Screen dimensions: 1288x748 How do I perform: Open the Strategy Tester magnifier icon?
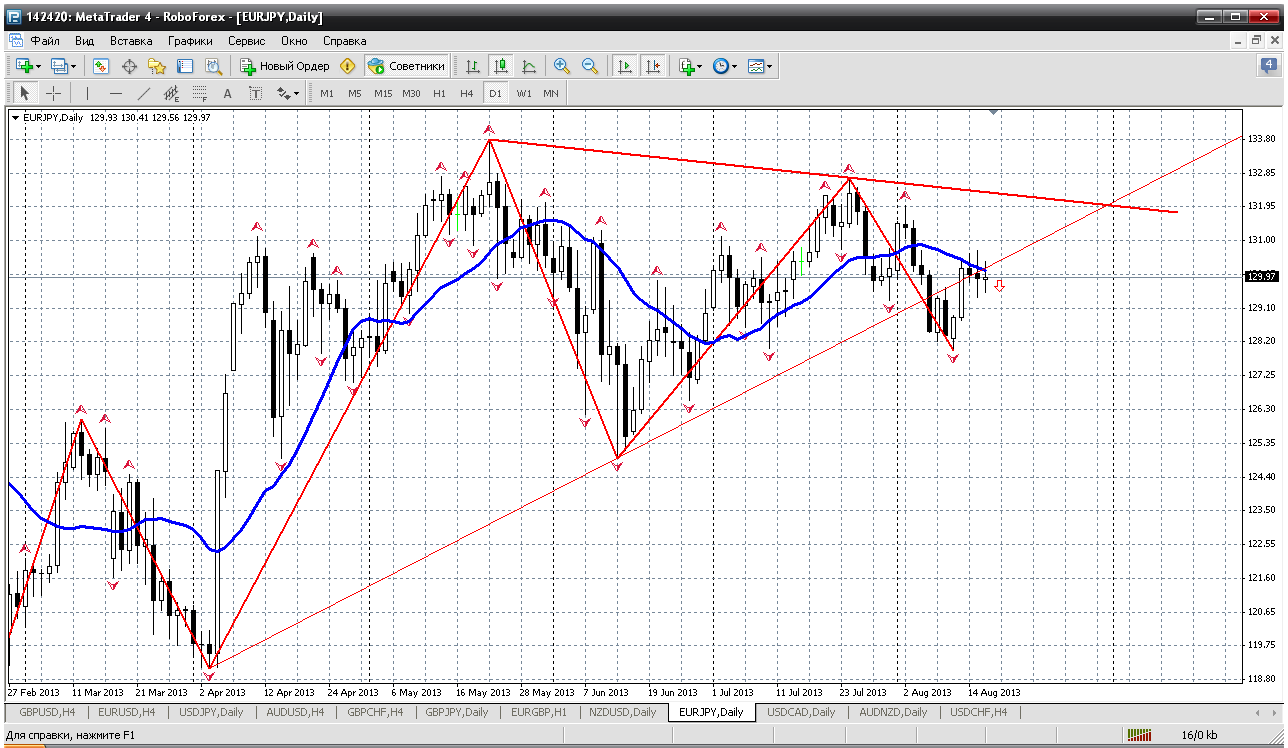(x=213, y=66)
